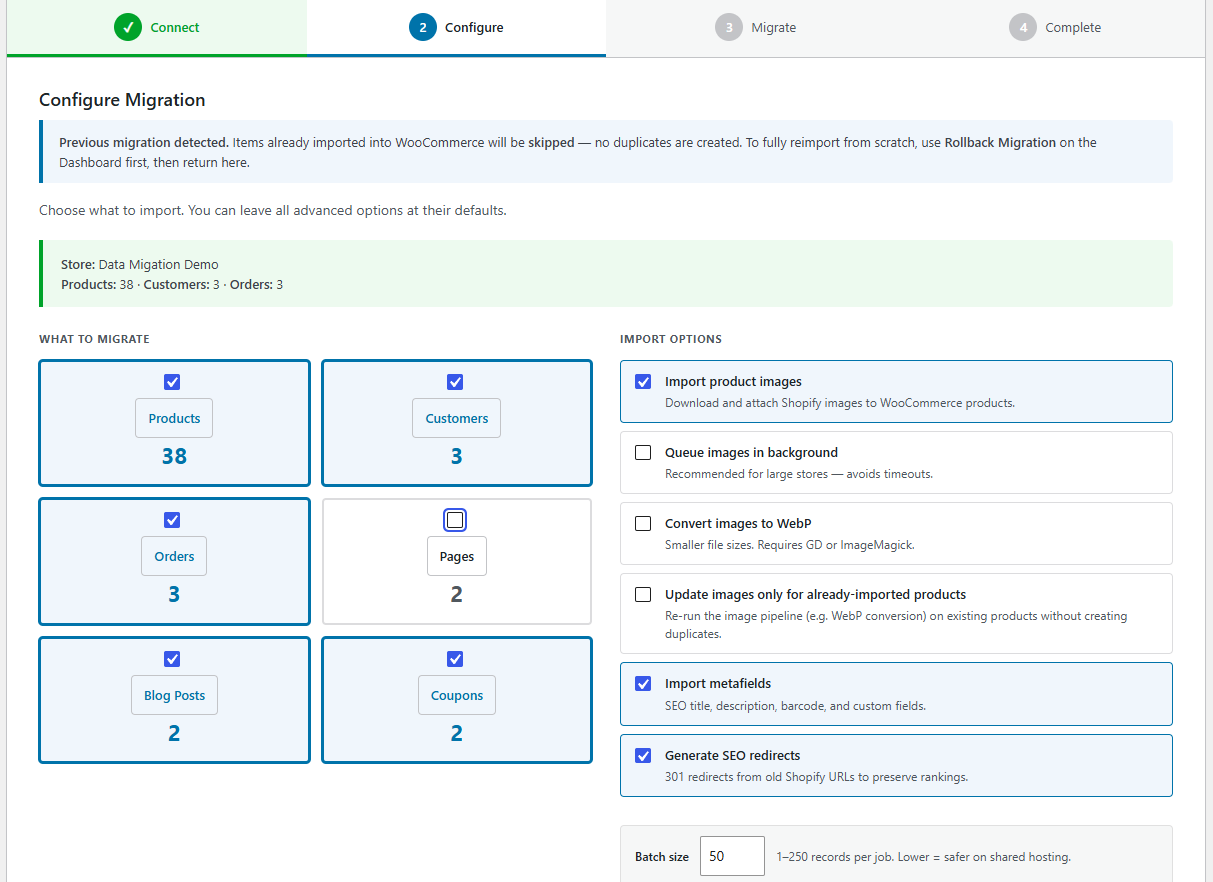Click the green checkmark Connect step icon

click(128, 28)
